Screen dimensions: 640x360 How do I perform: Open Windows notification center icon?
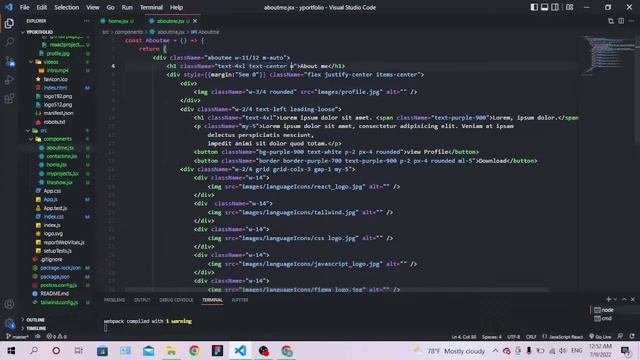click(x=625, y=351)
